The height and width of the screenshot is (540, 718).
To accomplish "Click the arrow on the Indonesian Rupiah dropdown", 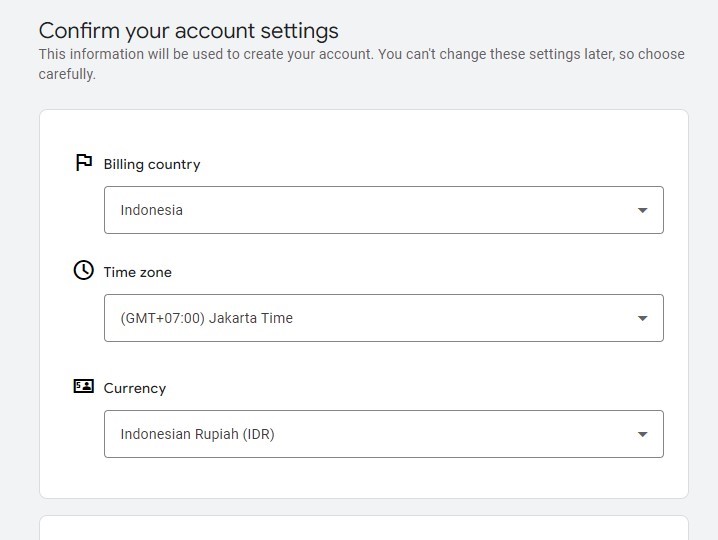I will coord(642,434).
